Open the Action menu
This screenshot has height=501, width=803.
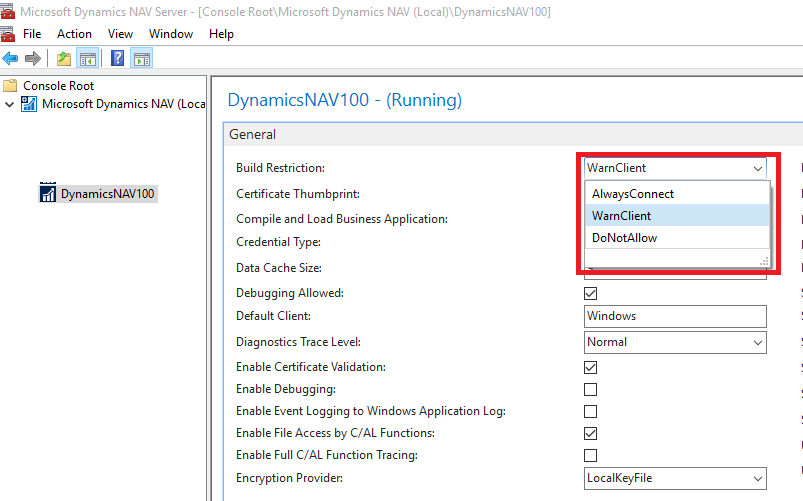[74, 34]
